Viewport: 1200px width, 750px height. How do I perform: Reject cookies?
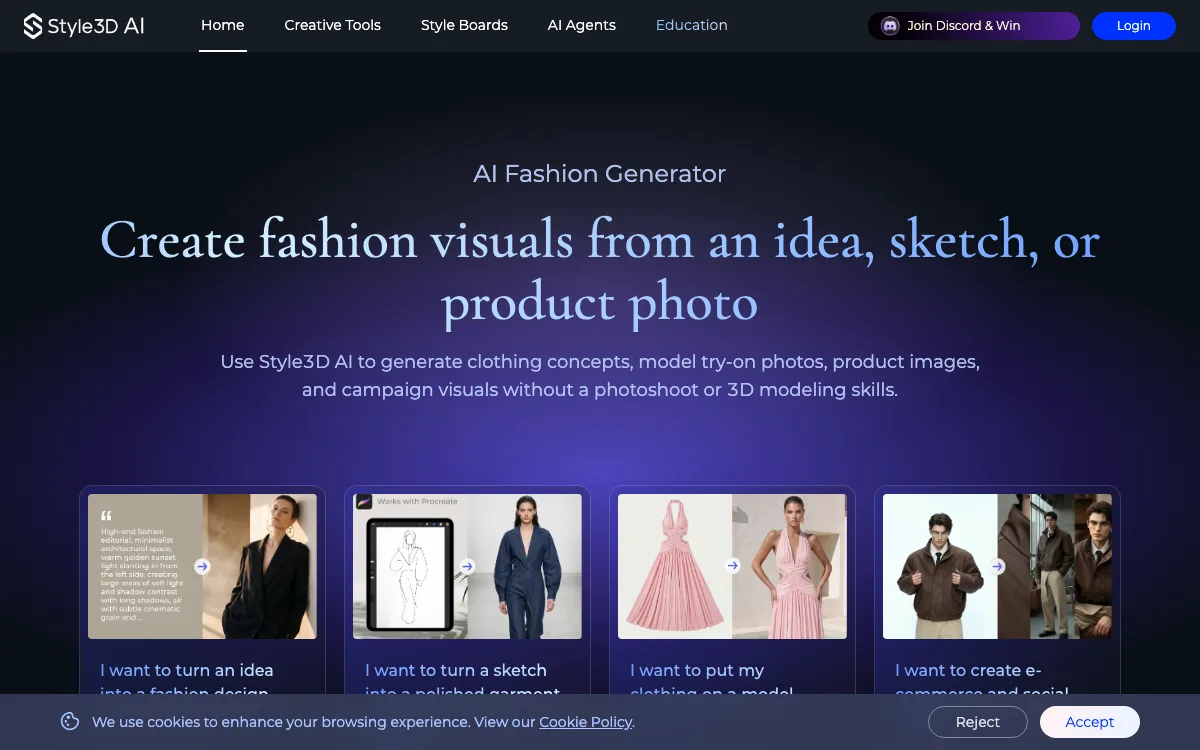coord(977,722)
